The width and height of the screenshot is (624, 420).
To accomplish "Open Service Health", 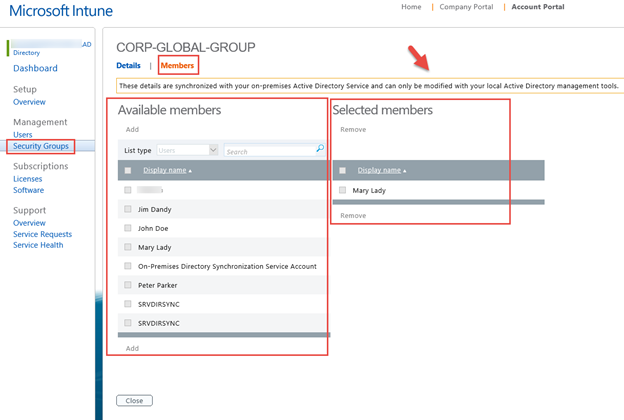I will 38,245.
